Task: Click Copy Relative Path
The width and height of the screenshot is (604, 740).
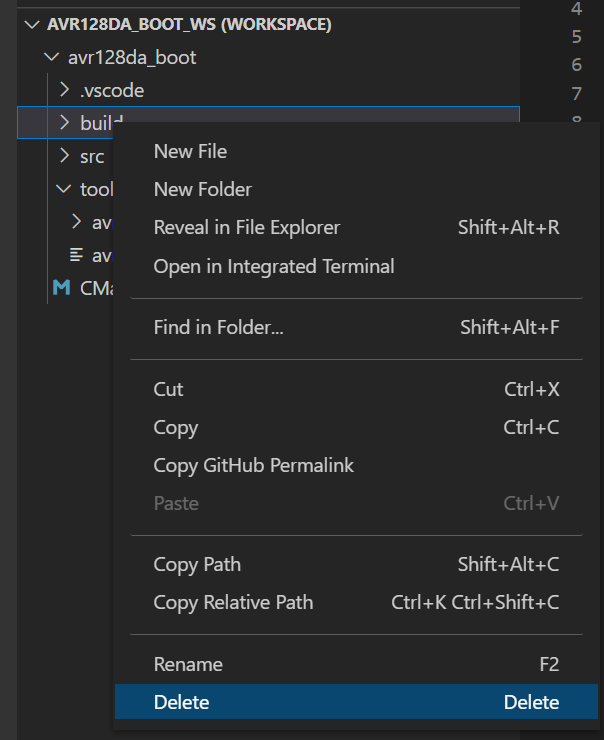Action: [233, 603]
